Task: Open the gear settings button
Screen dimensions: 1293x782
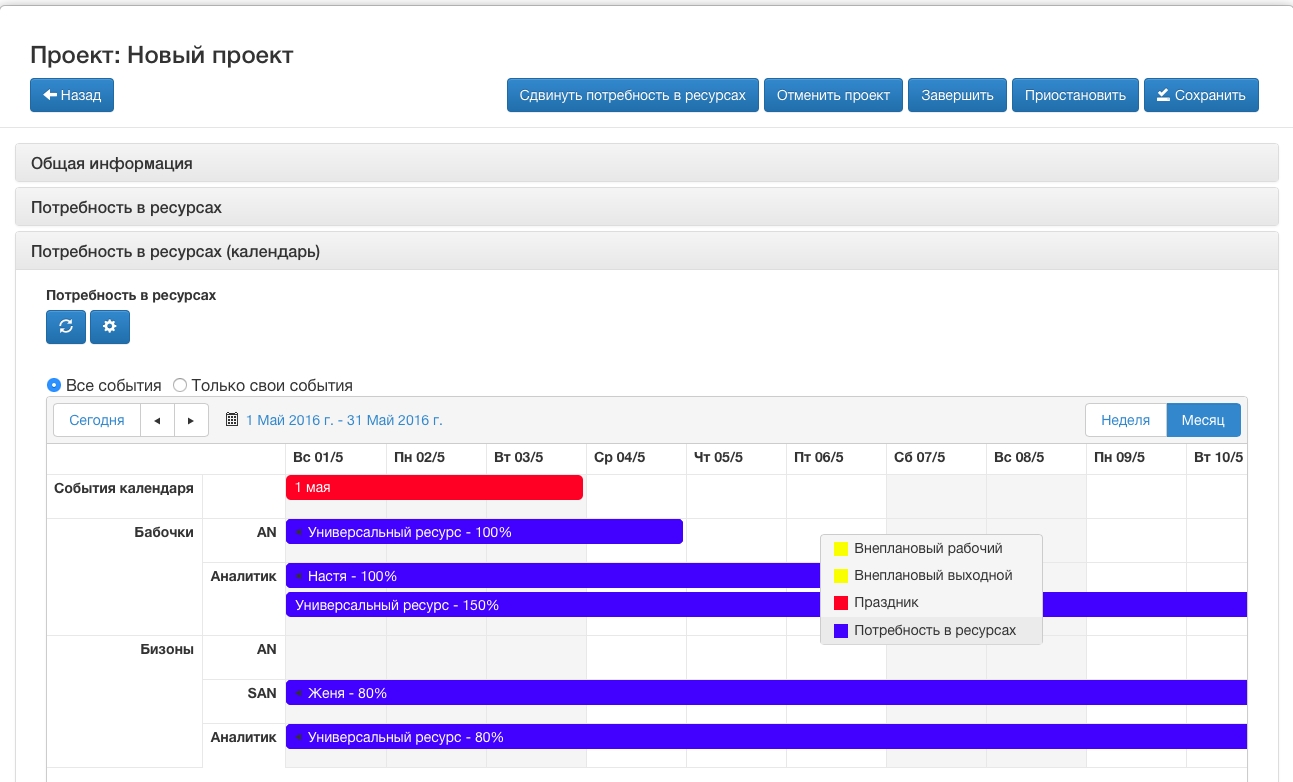Action: click(x=110, y=327)
